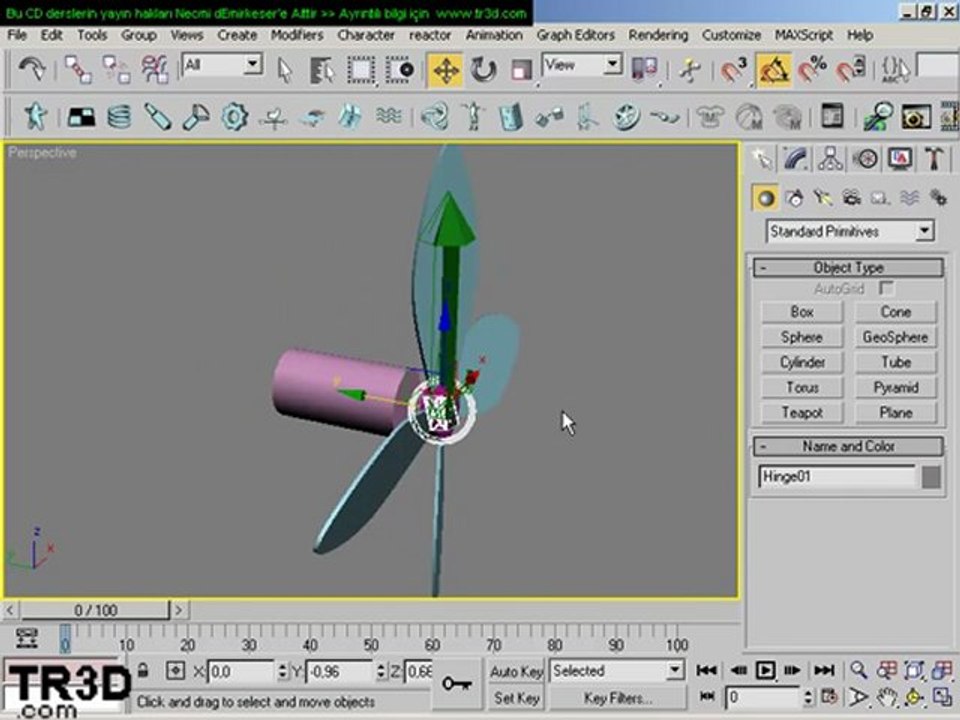Click the X coordinate spinner arrows
This screenshot has height=720, width=960.
282,672
